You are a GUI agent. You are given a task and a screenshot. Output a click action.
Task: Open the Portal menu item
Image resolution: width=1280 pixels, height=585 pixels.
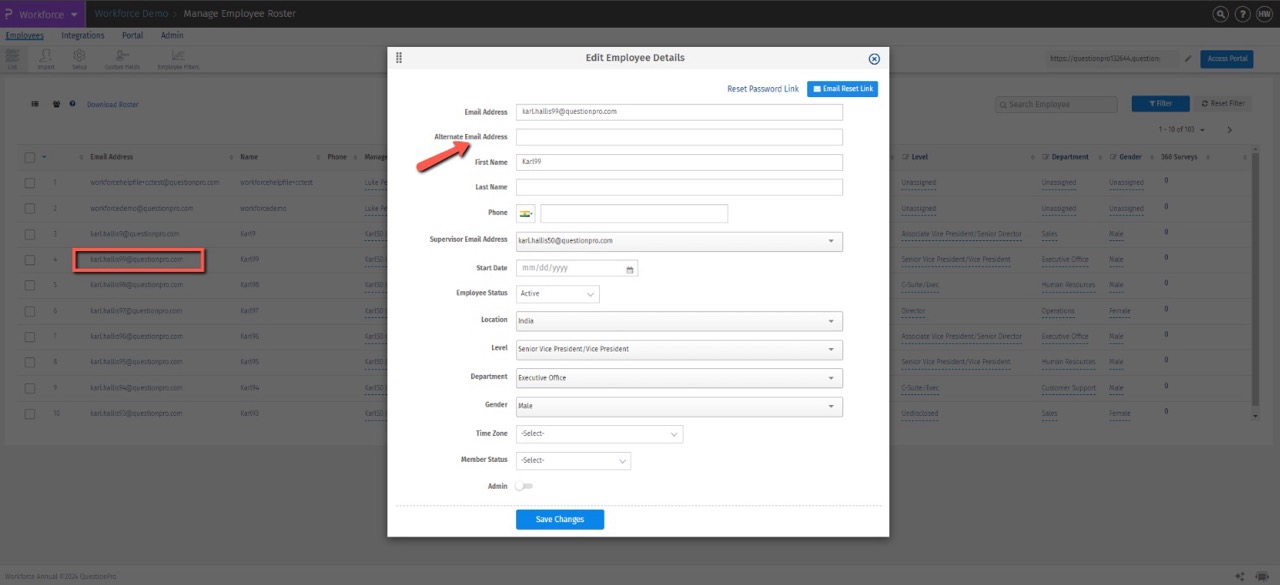[132, 35]
